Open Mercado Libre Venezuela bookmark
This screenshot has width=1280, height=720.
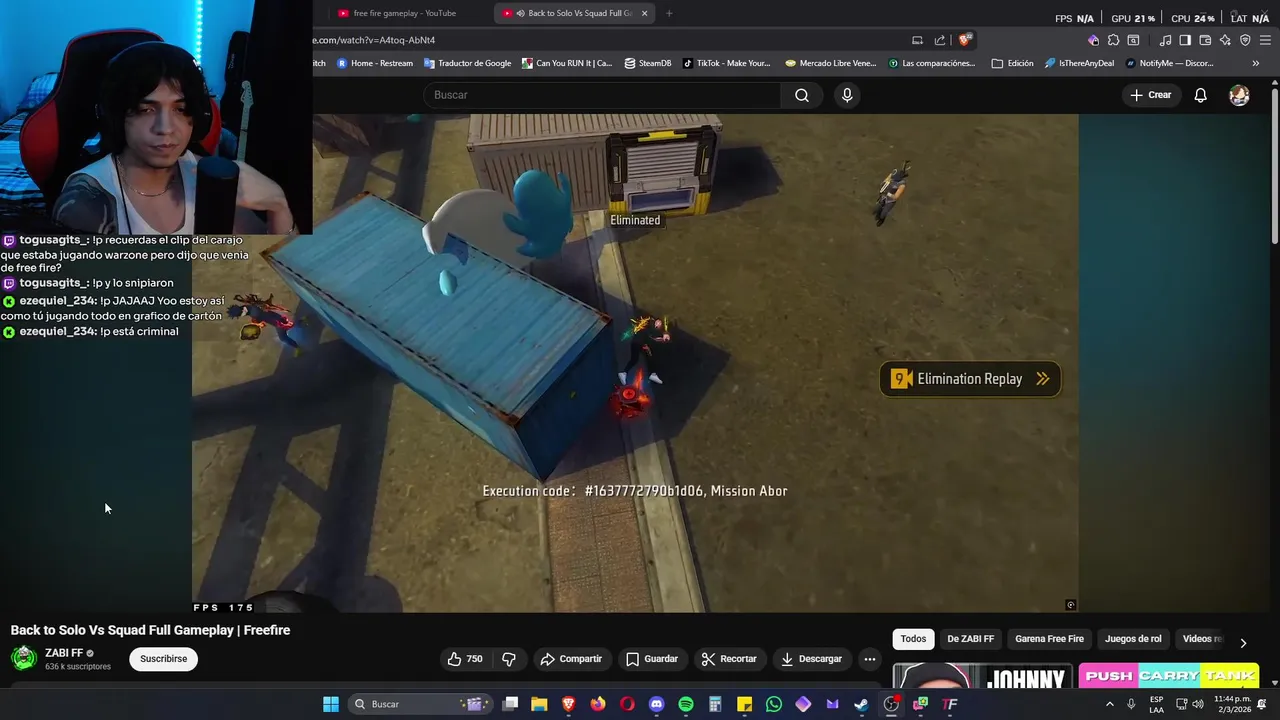pyautogui.click(x=831, y=63)
